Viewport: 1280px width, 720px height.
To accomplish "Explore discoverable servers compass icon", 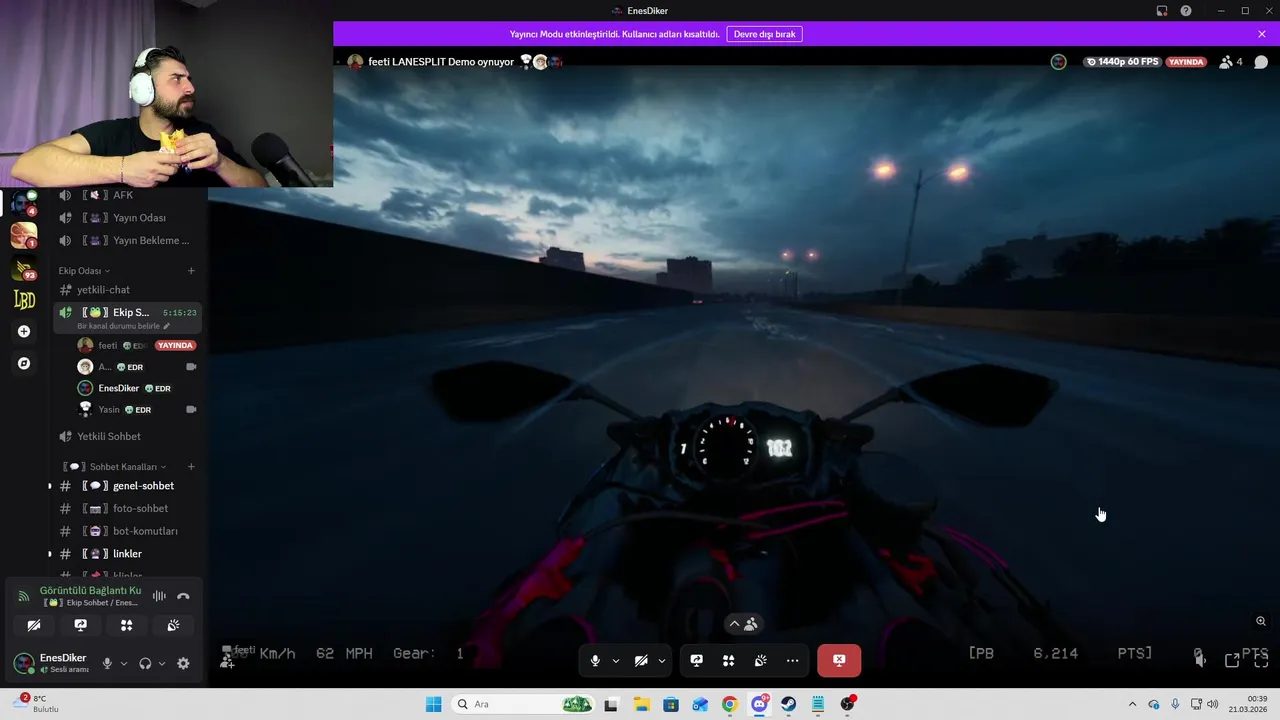I will coord(24,363).
